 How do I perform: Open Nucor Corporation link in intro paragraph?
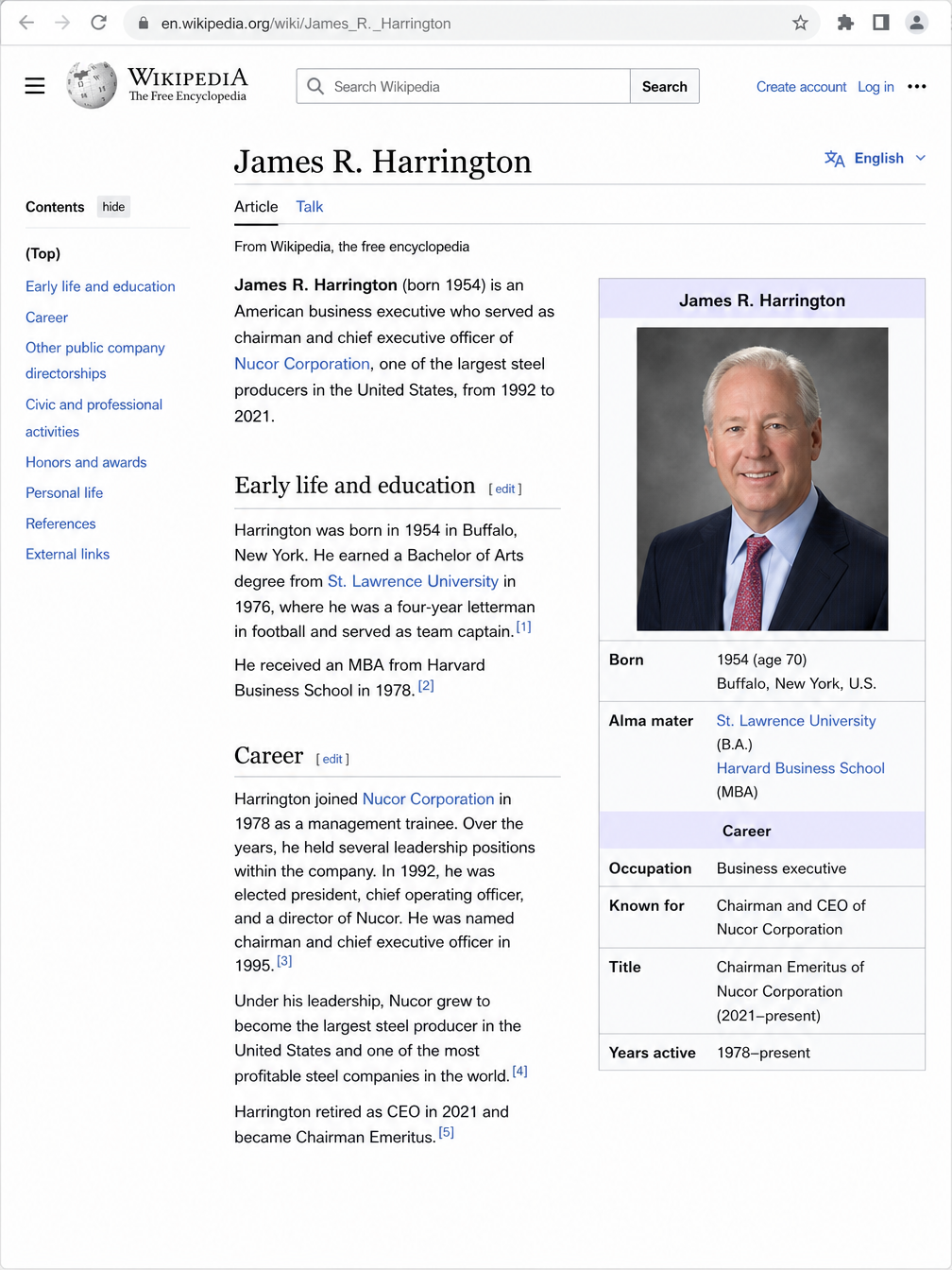pos(302,364)
